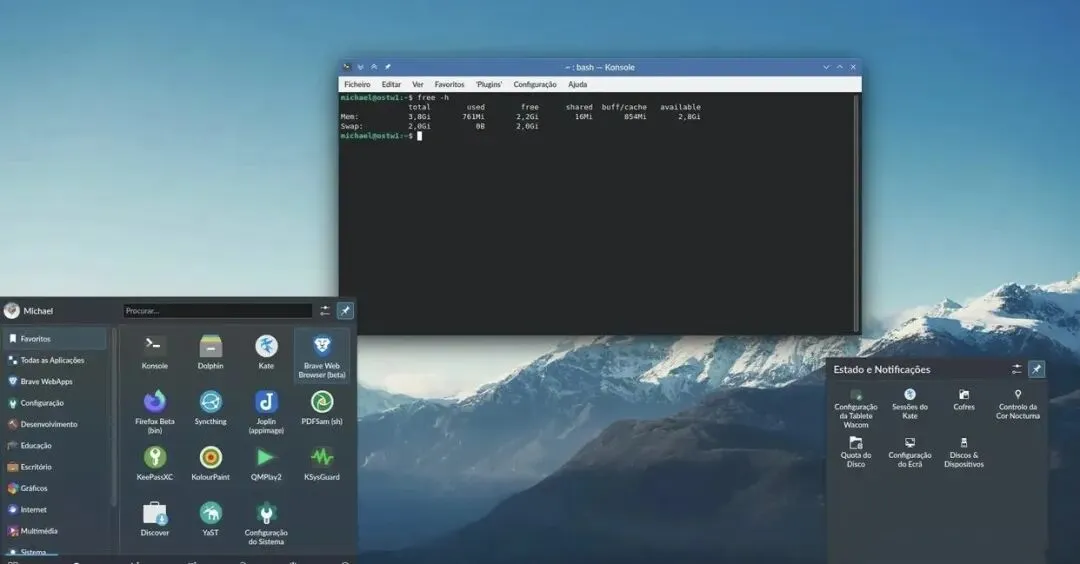
Task: Click the terminal prompt cursor
Action: coord(419,136)
